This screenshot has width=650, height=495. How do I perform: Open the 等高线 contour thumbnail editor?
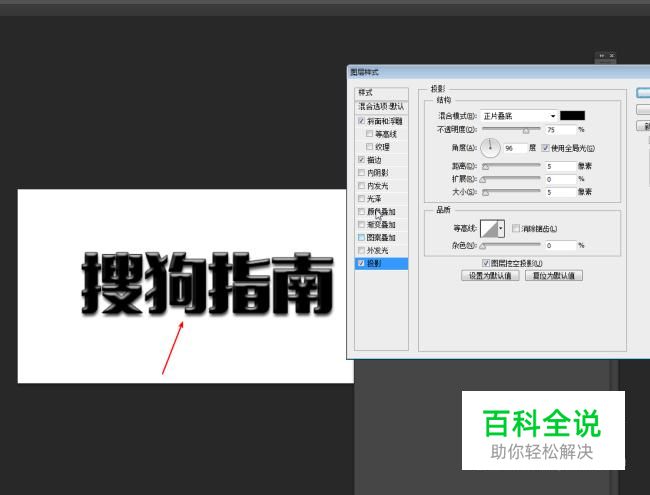pyautogui.click(x=489, y=228)
